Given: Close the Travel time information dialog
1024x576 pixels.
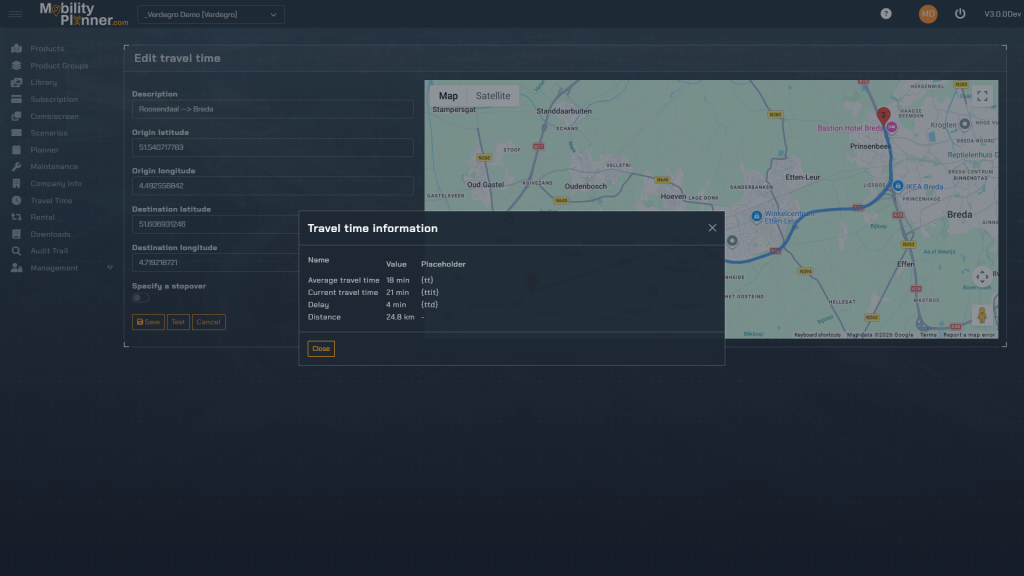Looking at the screenshot, I should click(x=320, y=349).
